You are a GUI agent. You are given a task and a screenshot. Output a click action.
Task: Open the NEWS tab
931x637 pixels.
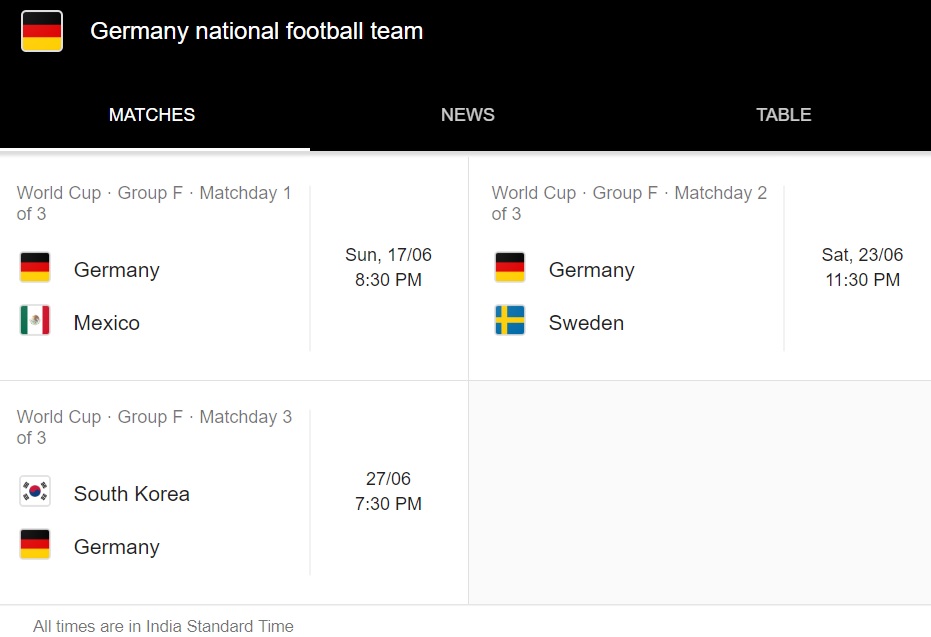pyautogui.click(x=468, y=115)
